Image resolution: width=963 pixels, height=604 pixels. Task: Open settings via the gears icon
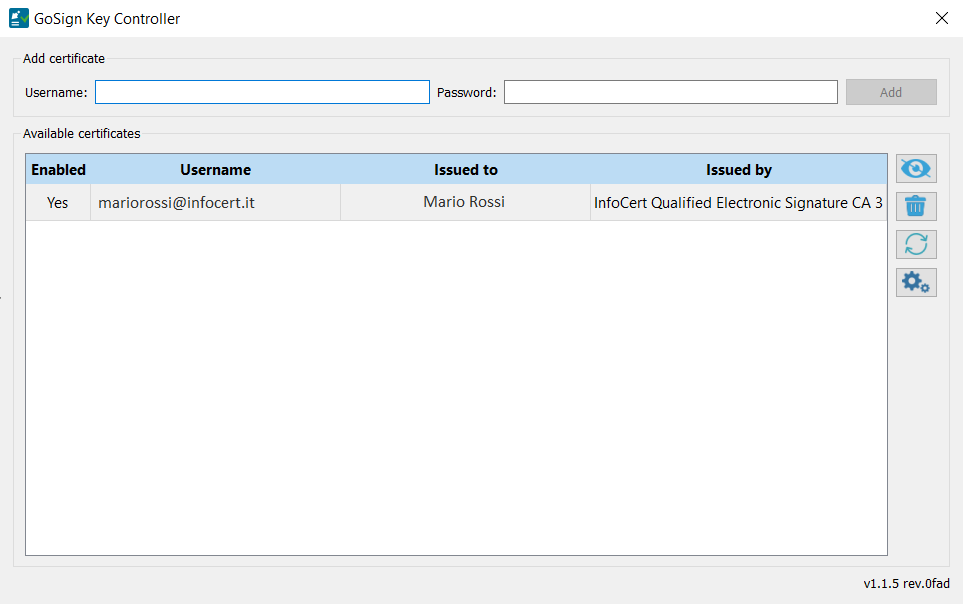click(916, 282)
